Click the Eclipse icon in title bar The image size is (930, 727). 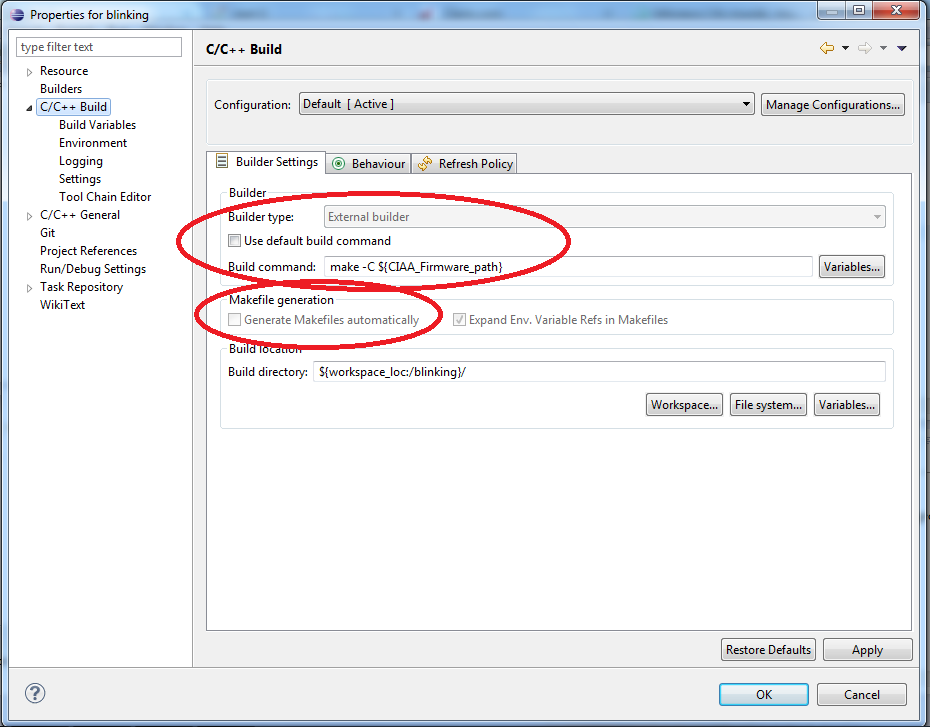[17, 14]
